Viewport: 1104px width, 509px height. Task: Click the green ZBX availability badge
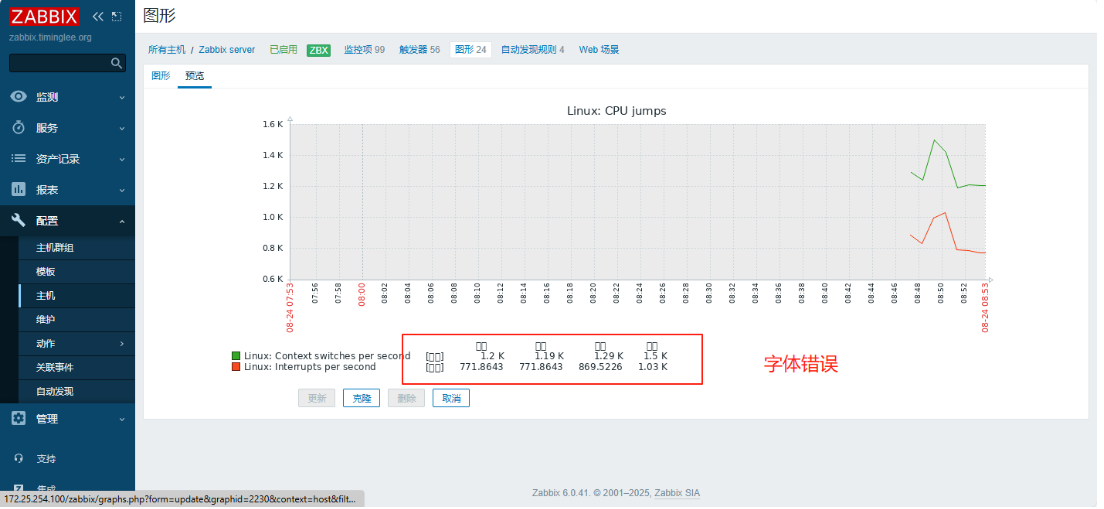point(319,50)
